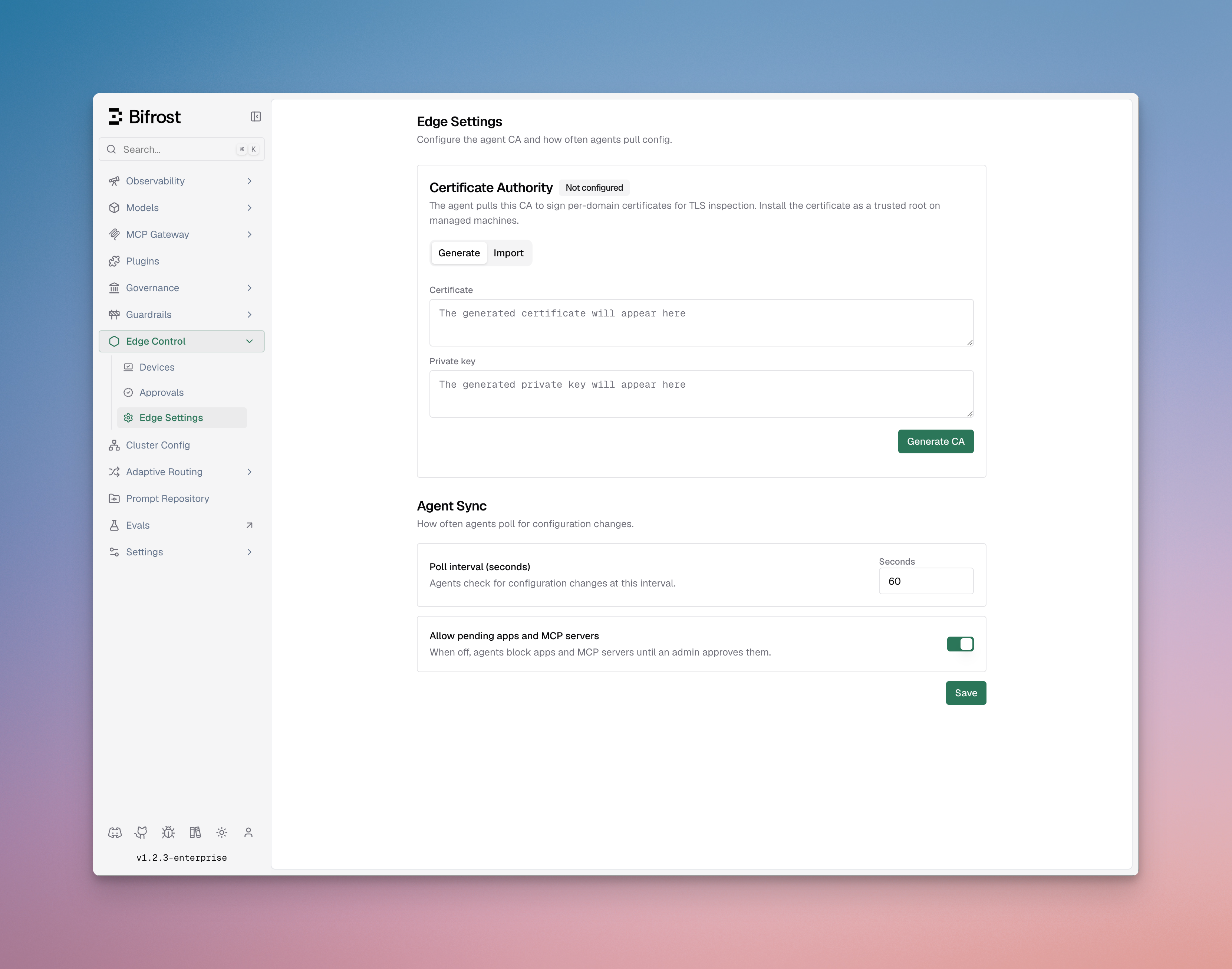Screen dimensions: 1232x969
Task: Expand the MCP Gateway chevron
Action: tap(250, 234)
